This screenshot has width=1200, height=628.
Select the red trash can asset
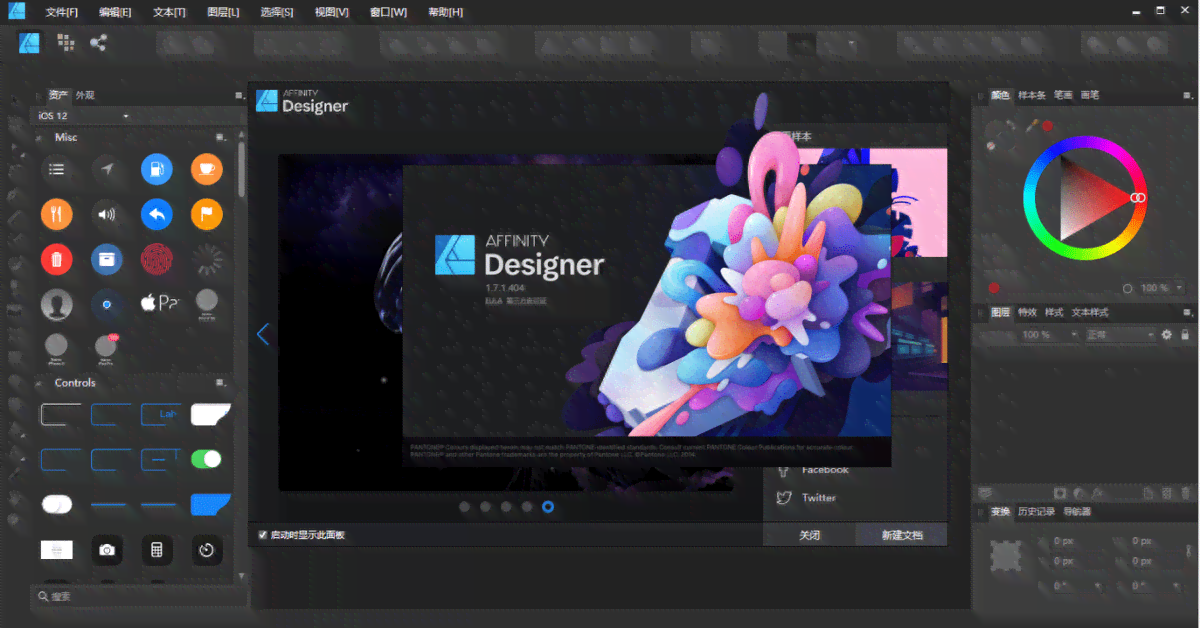(57, 260)
